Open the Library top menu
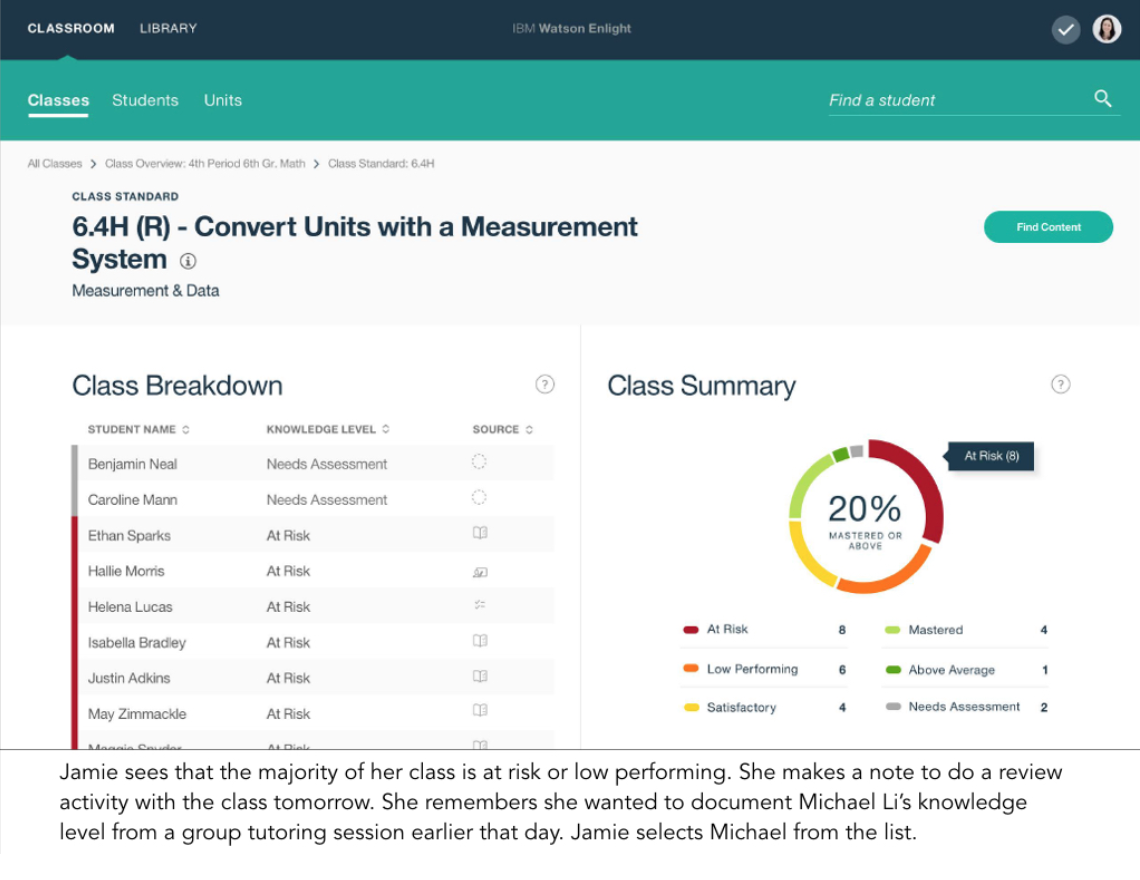The image size is (1140, 880). [168, 28]
